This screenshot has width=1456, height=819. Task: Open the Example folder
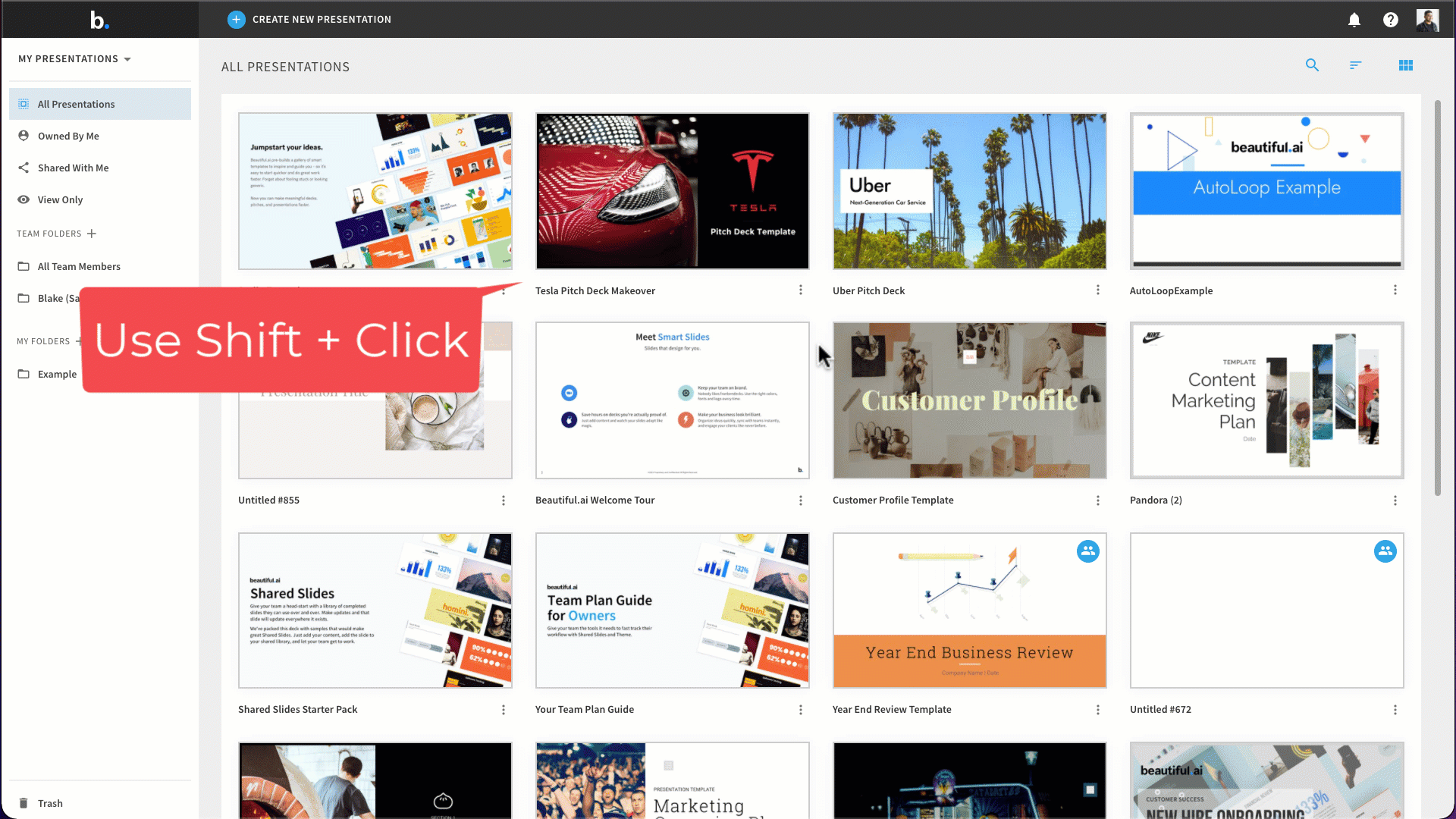click(45, 374)
